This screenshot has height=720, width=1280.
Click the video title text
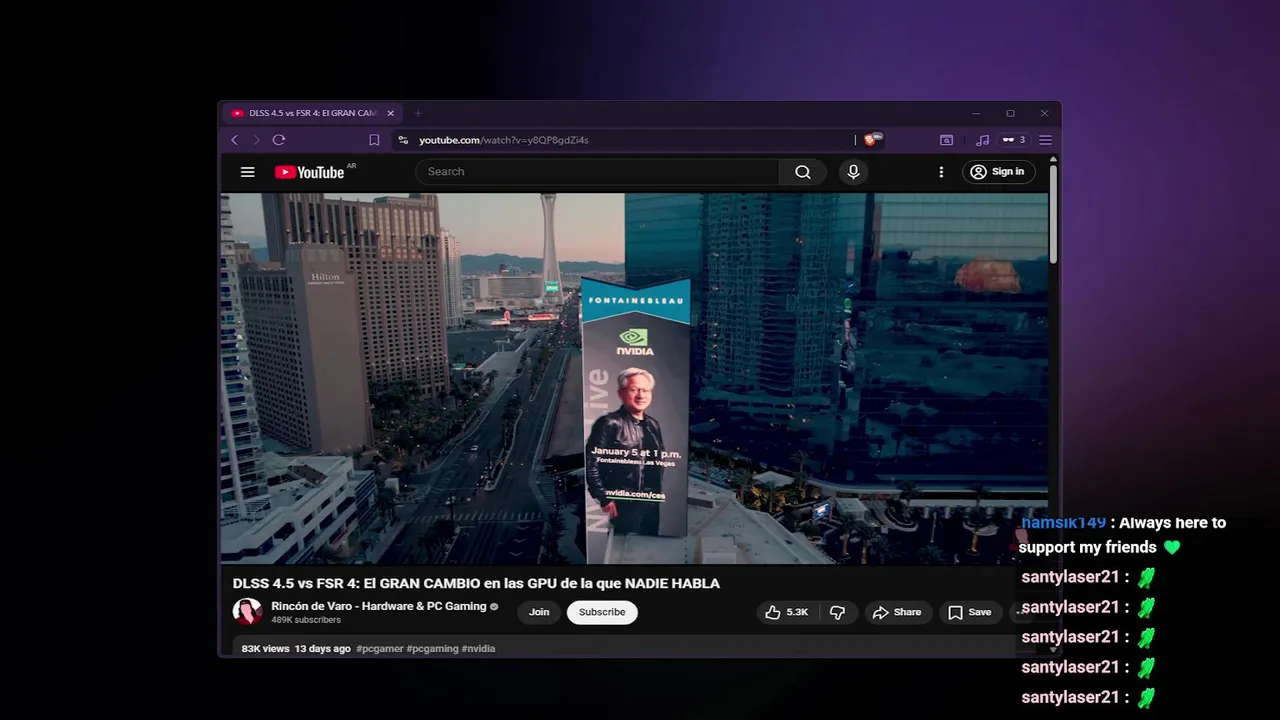tap(476, 583)
